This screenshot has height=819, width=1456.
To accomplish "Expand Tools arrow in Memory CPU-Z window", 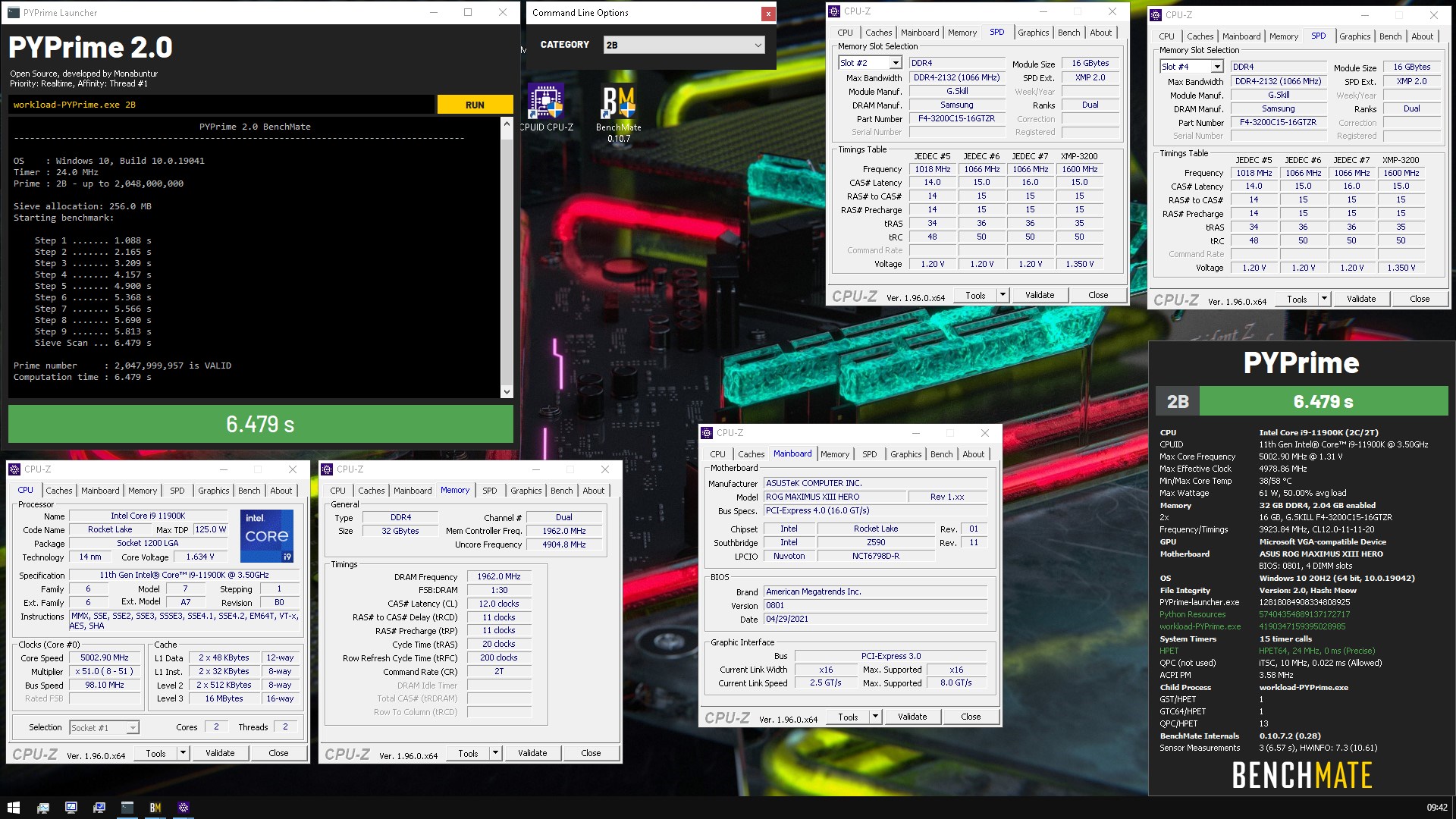I will 495,753.
